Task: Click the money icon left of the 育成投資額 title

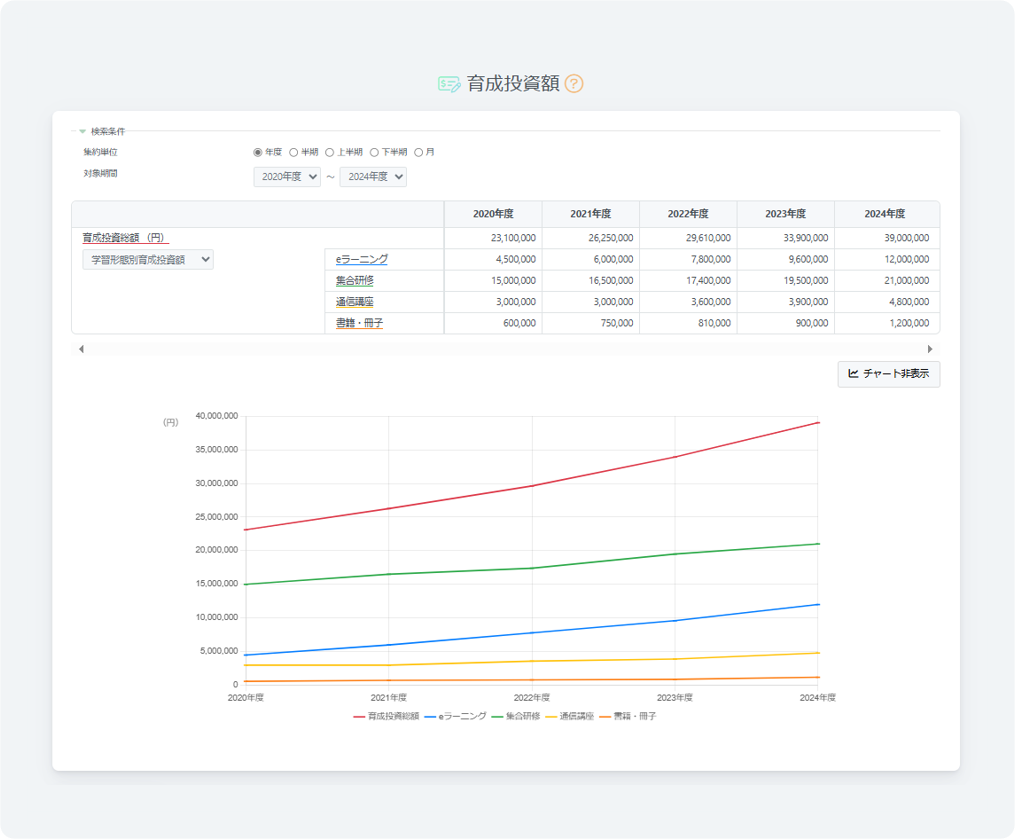Action: click(449, 84)
